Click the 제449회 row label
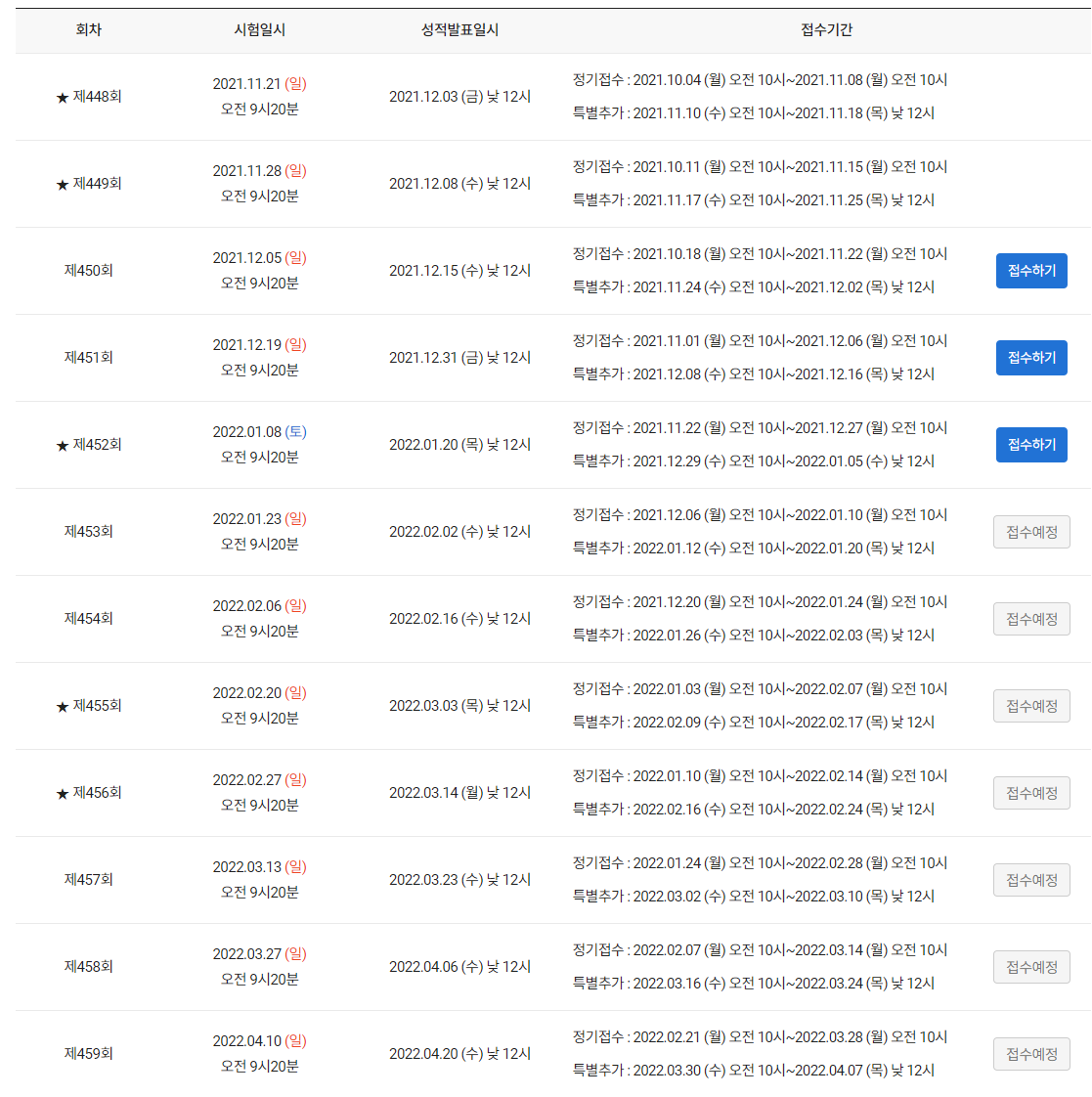 pyautogui.click(x=97, y=183)
